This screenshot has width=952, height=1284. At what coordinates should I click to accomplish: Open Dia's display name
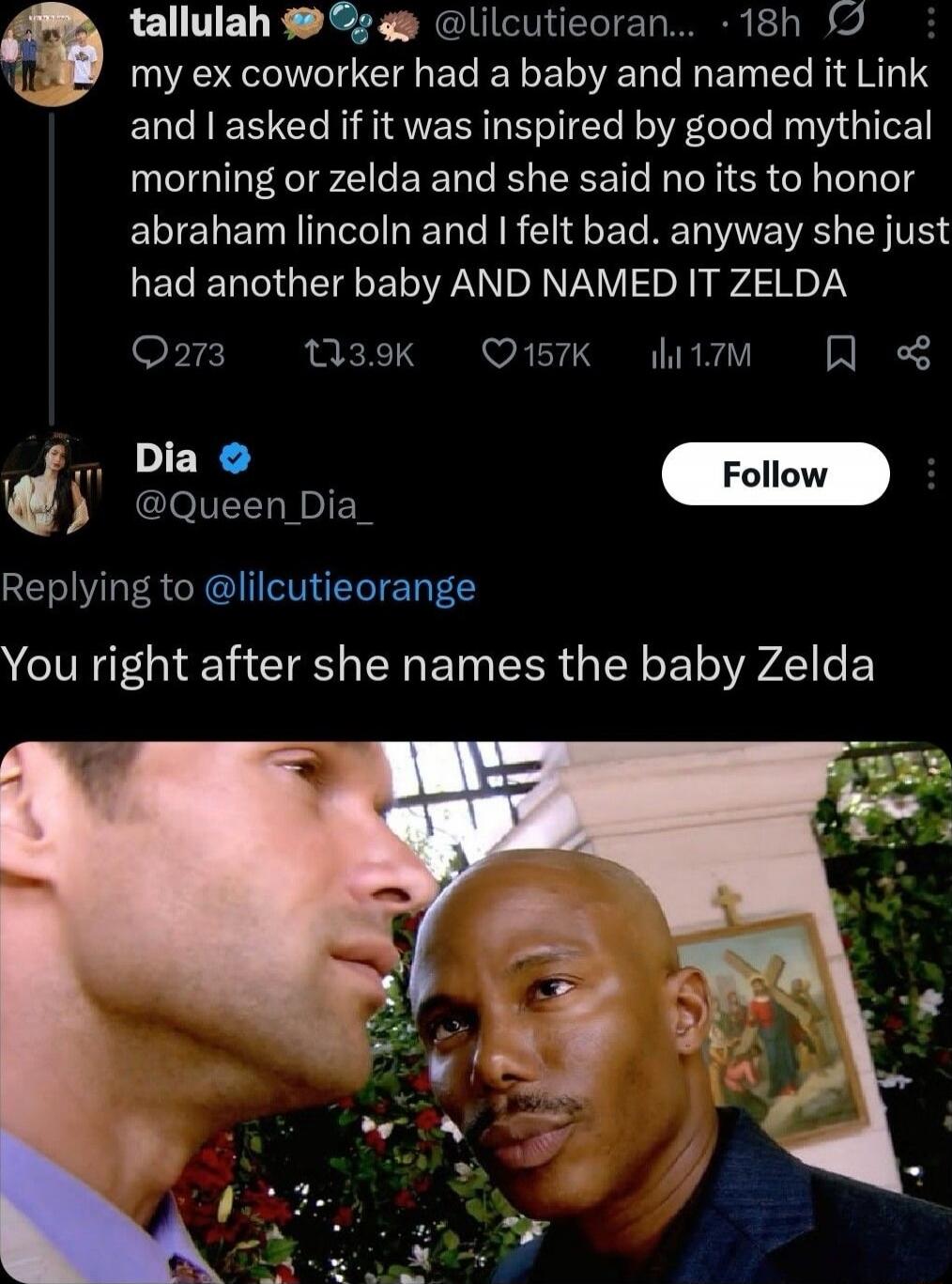[x=166, y=458]
